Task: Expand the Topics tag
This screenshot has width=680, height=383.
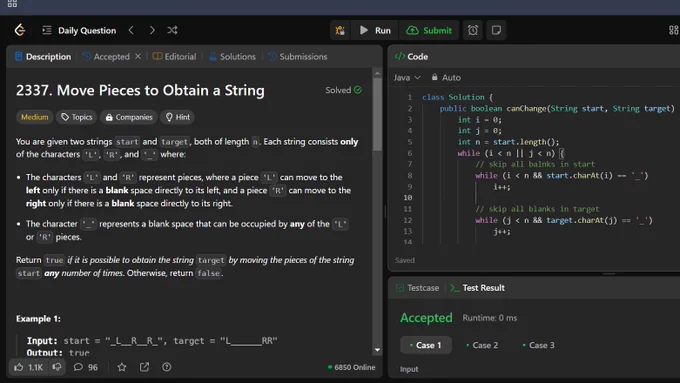Action: coord(76,117)
